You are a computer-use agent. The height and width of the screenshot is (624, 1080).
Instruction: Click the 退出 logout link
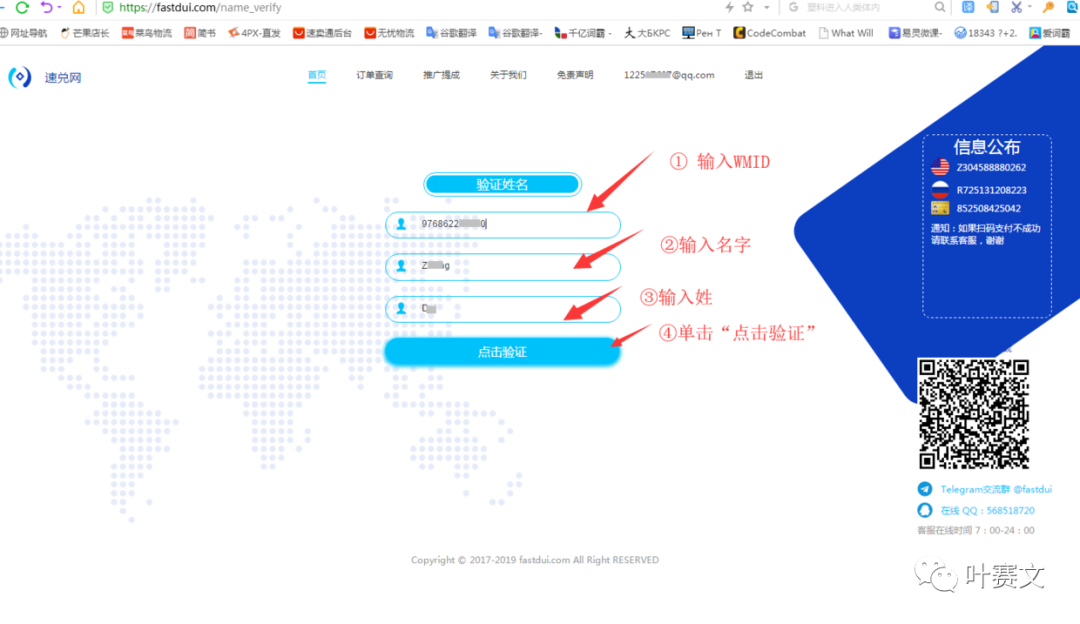[753, 75]
